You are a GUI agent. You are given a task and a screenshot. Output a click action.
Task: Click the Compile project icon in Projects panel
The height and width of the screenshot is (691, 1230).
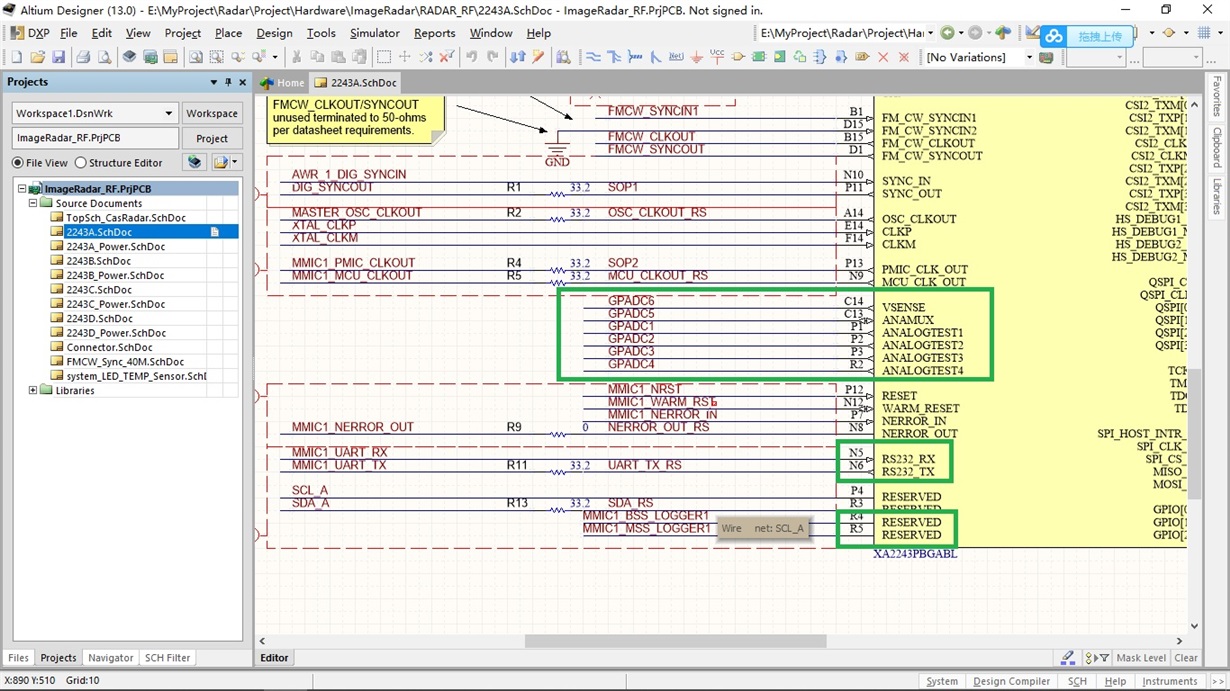click(195, 162)
